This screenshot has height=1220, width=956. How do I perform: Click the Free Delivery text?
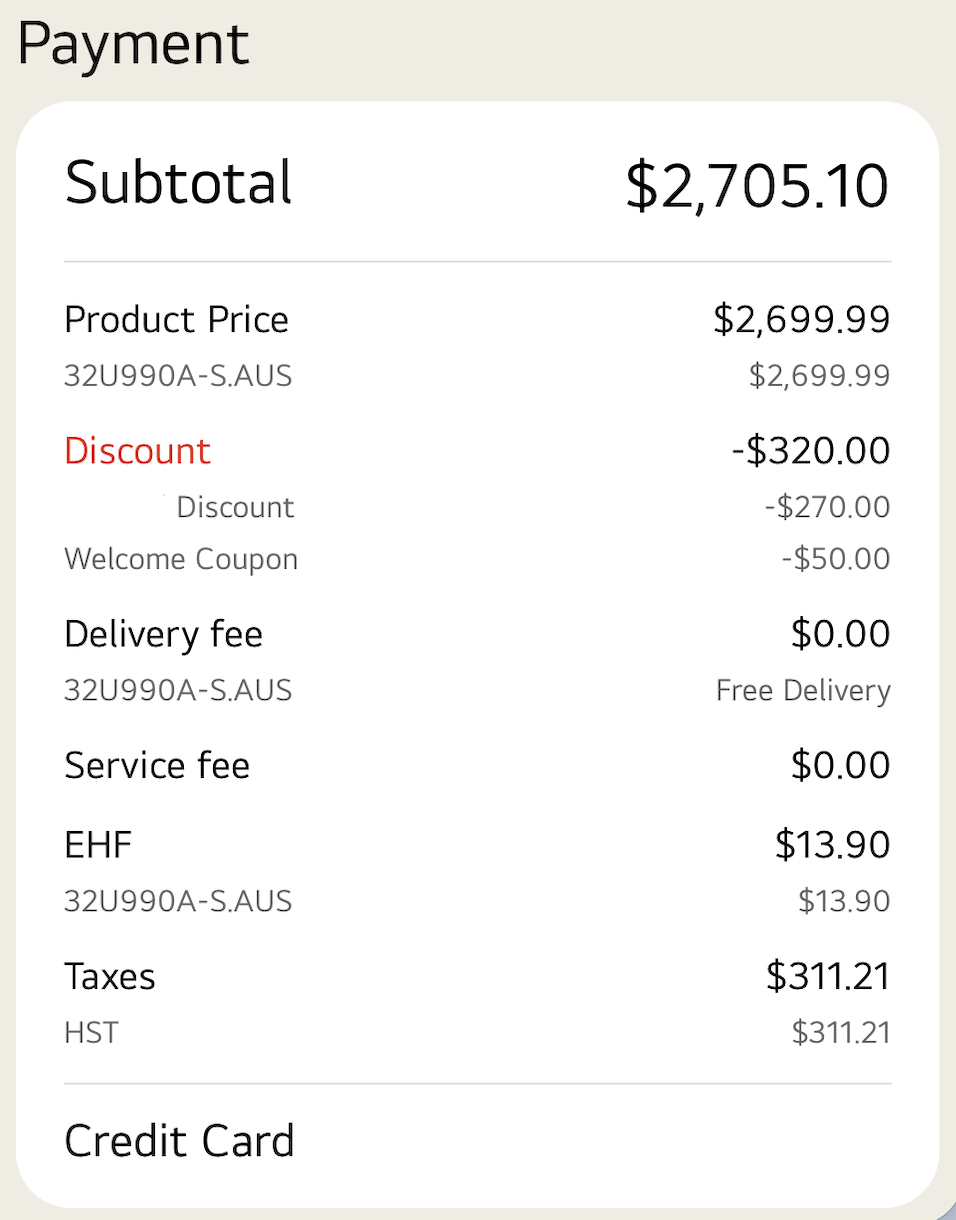[803, 690]
